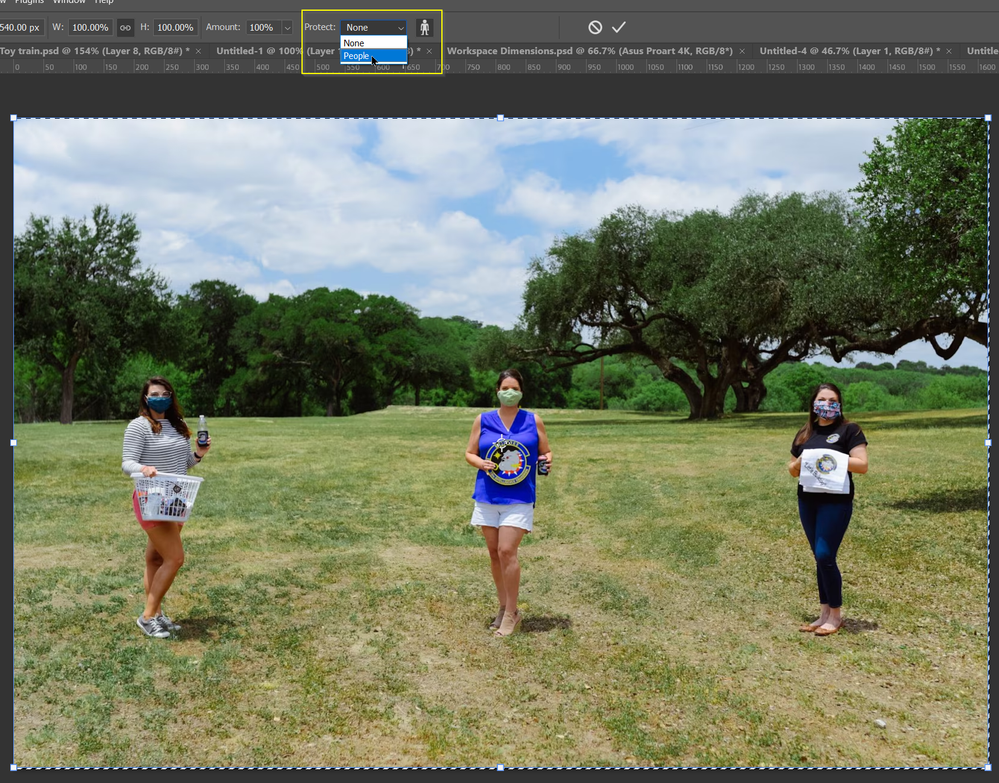Click the bottom-right corner transform handle
The width and height of the screenshot is (999, 783).
[x=988, y=768]
